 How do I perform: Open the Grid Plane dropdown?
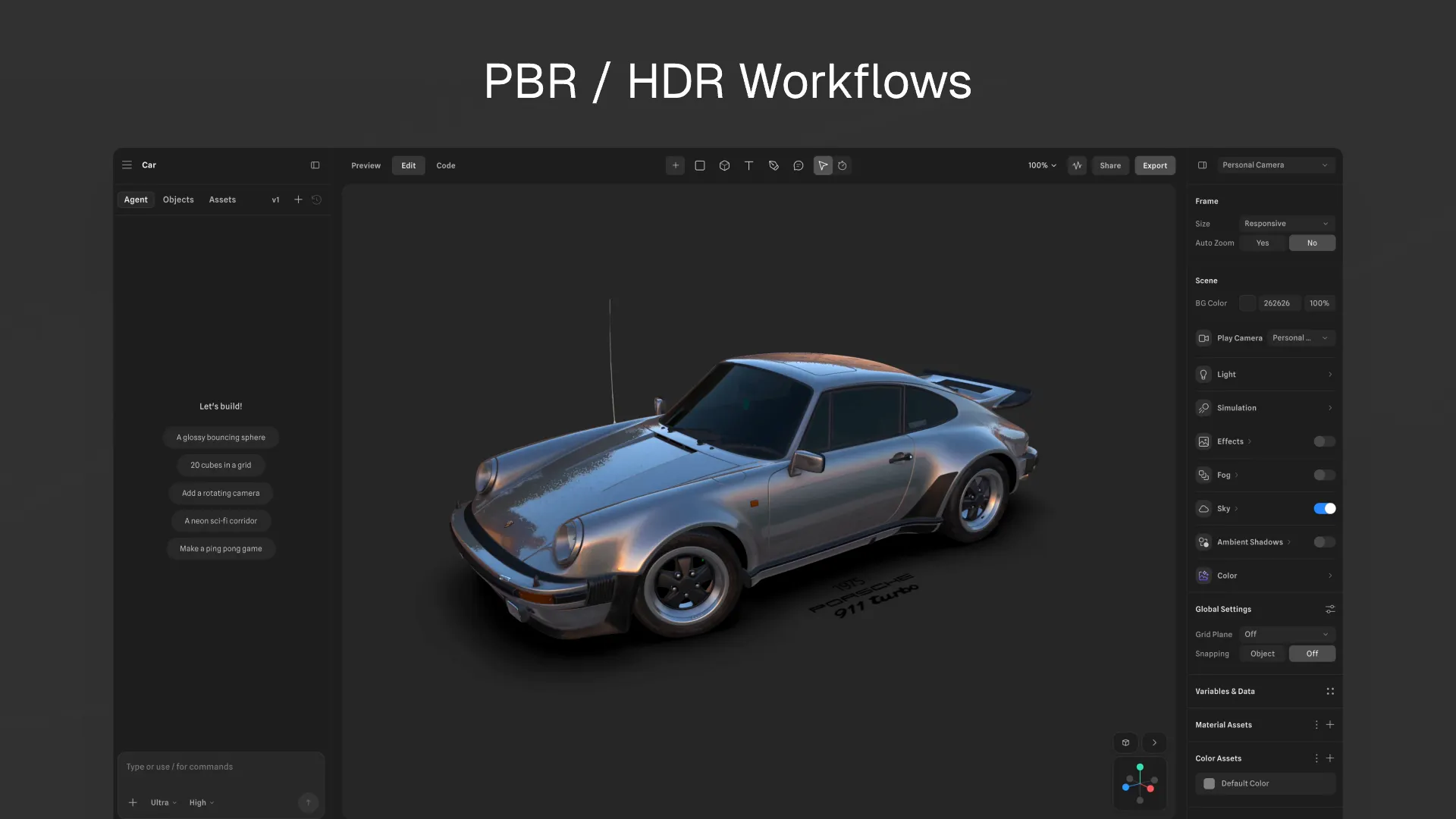click(x=1287, y=635)
